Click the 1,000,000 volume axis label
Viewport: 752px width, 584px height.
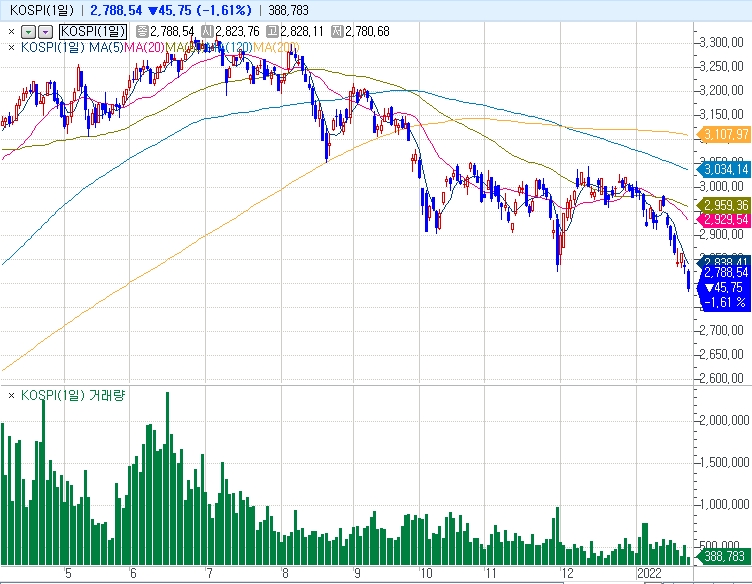[x=724, y=504]
